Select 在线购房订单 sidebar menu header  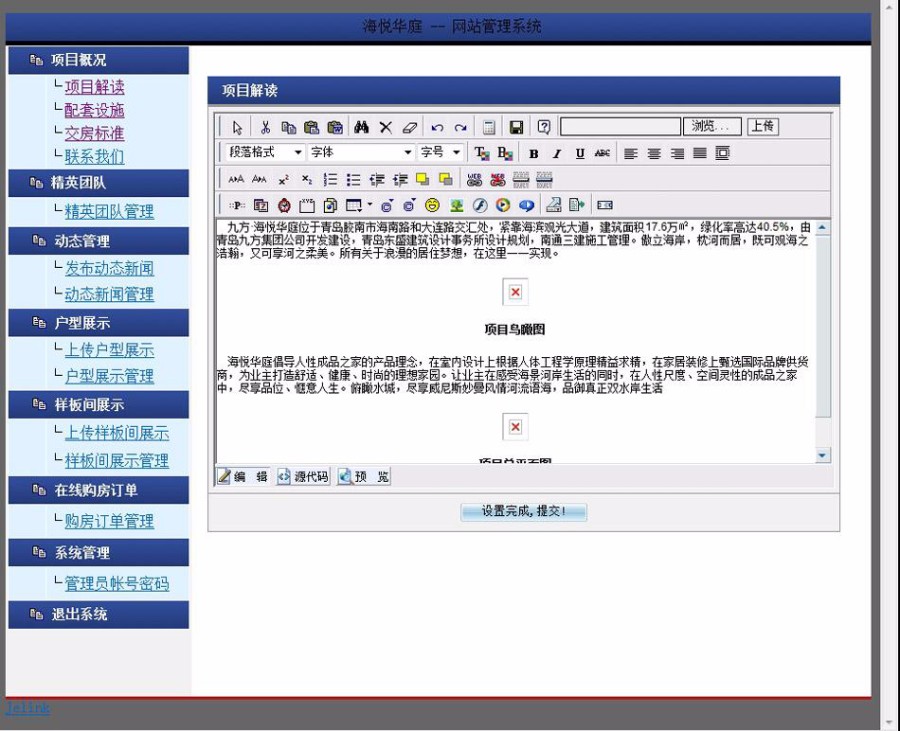[x=98, y=491]
